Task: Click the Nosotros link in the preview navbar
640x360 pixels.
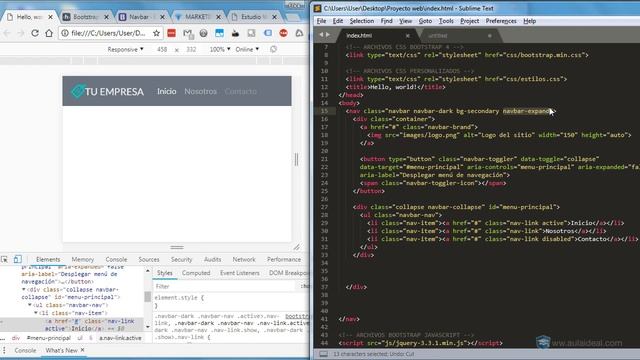Action: [x=200, y=91]
